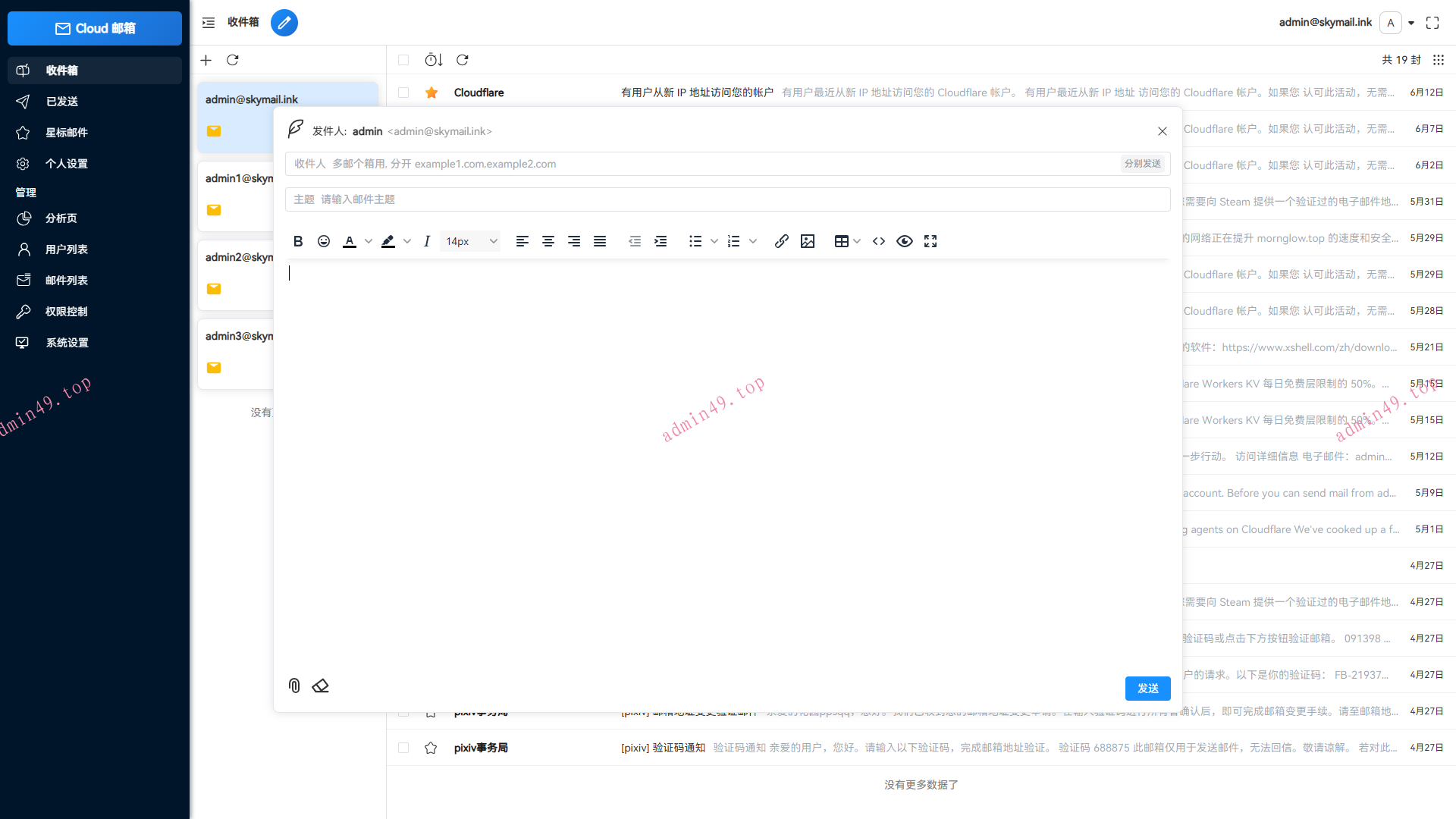This screenshot has width=1456, height=819.
Task: Open code view in the editor toolbar
Action: point(879,241)
